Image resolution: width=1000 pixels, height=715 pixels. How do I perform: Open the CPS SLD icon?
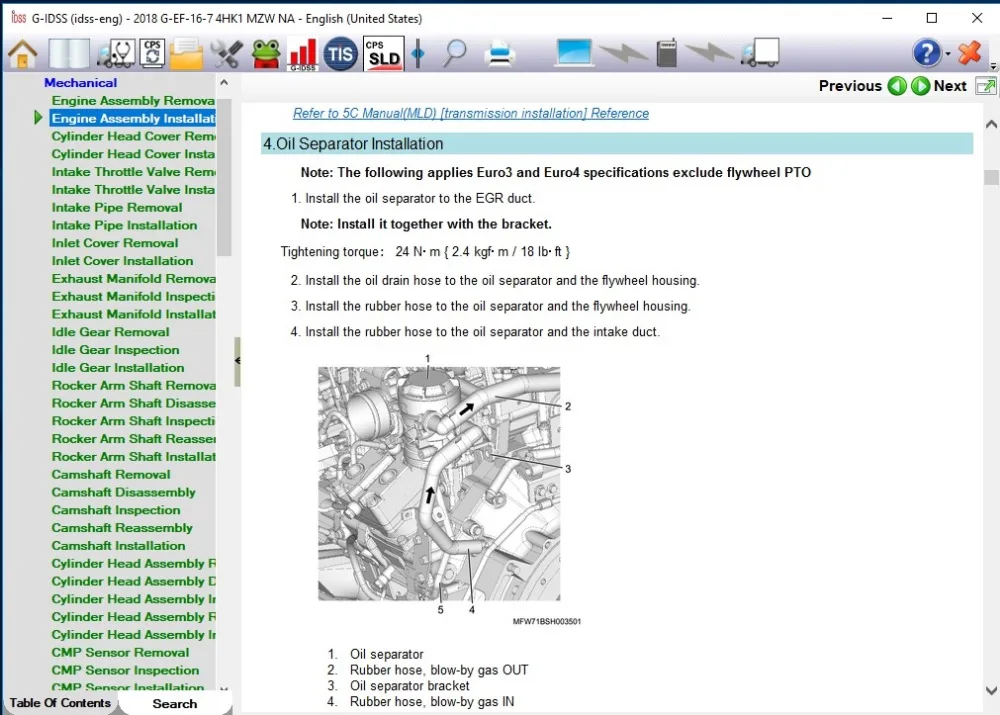pos(383,54)
